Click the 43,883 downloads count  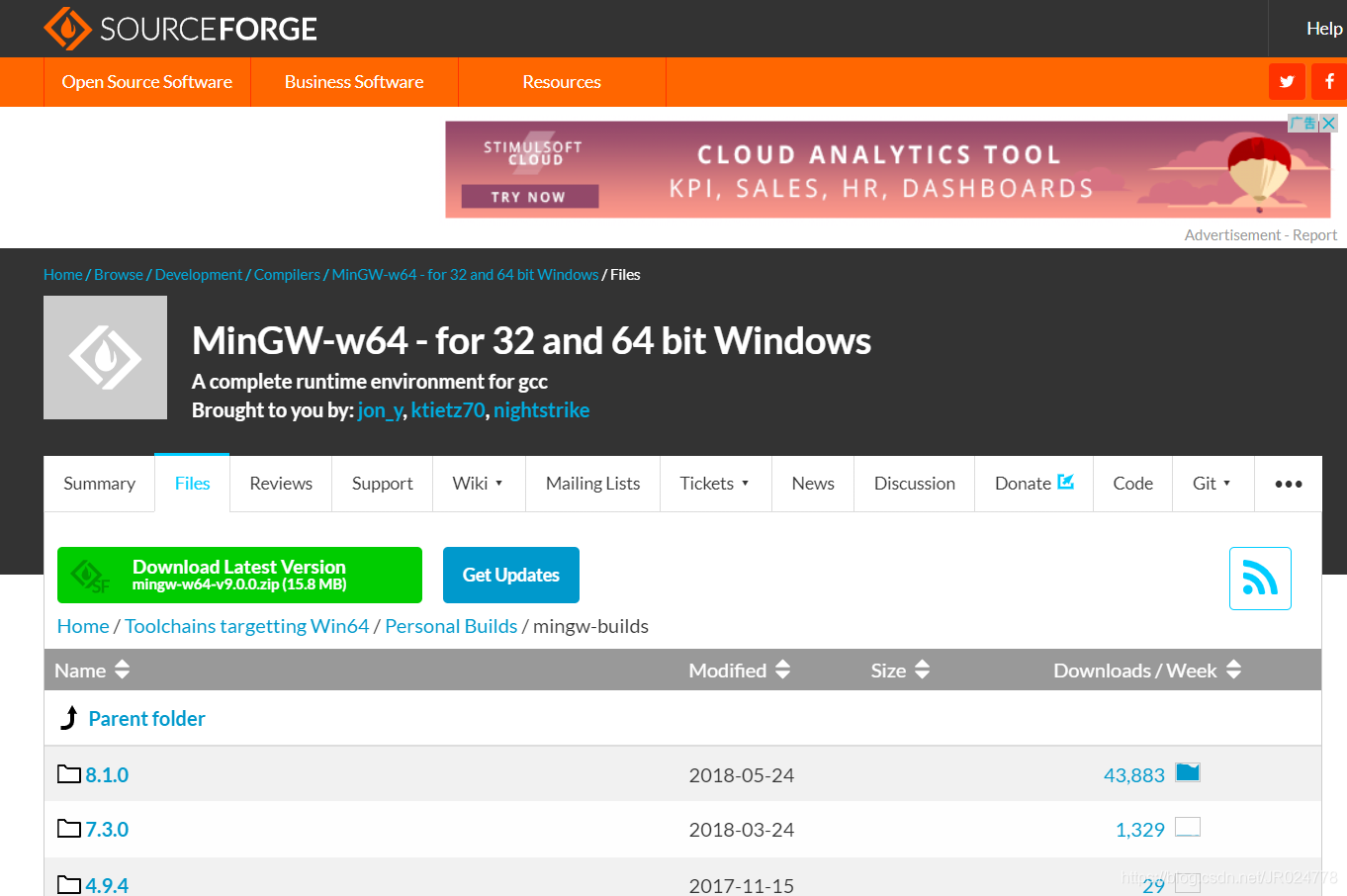tap(1134, 775)
